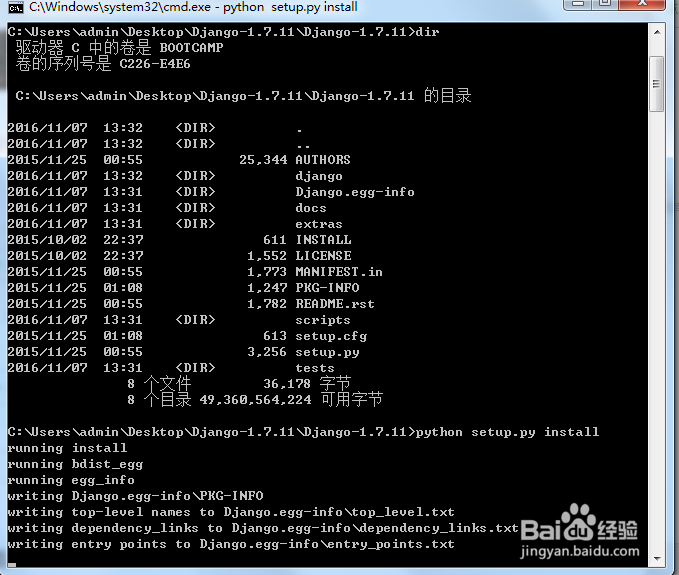Click the '1,552' size of LICENSE file

click(267, 256)
